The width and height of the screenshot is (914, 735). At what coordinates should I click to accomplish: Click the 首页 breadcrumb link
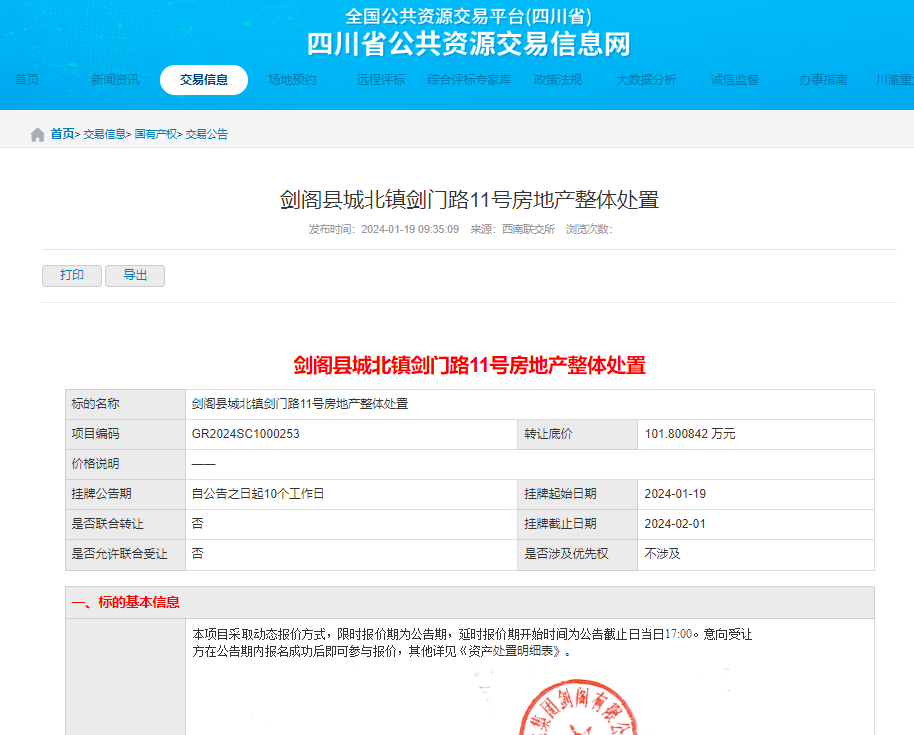pyautogui.click(x=62, y=134)
